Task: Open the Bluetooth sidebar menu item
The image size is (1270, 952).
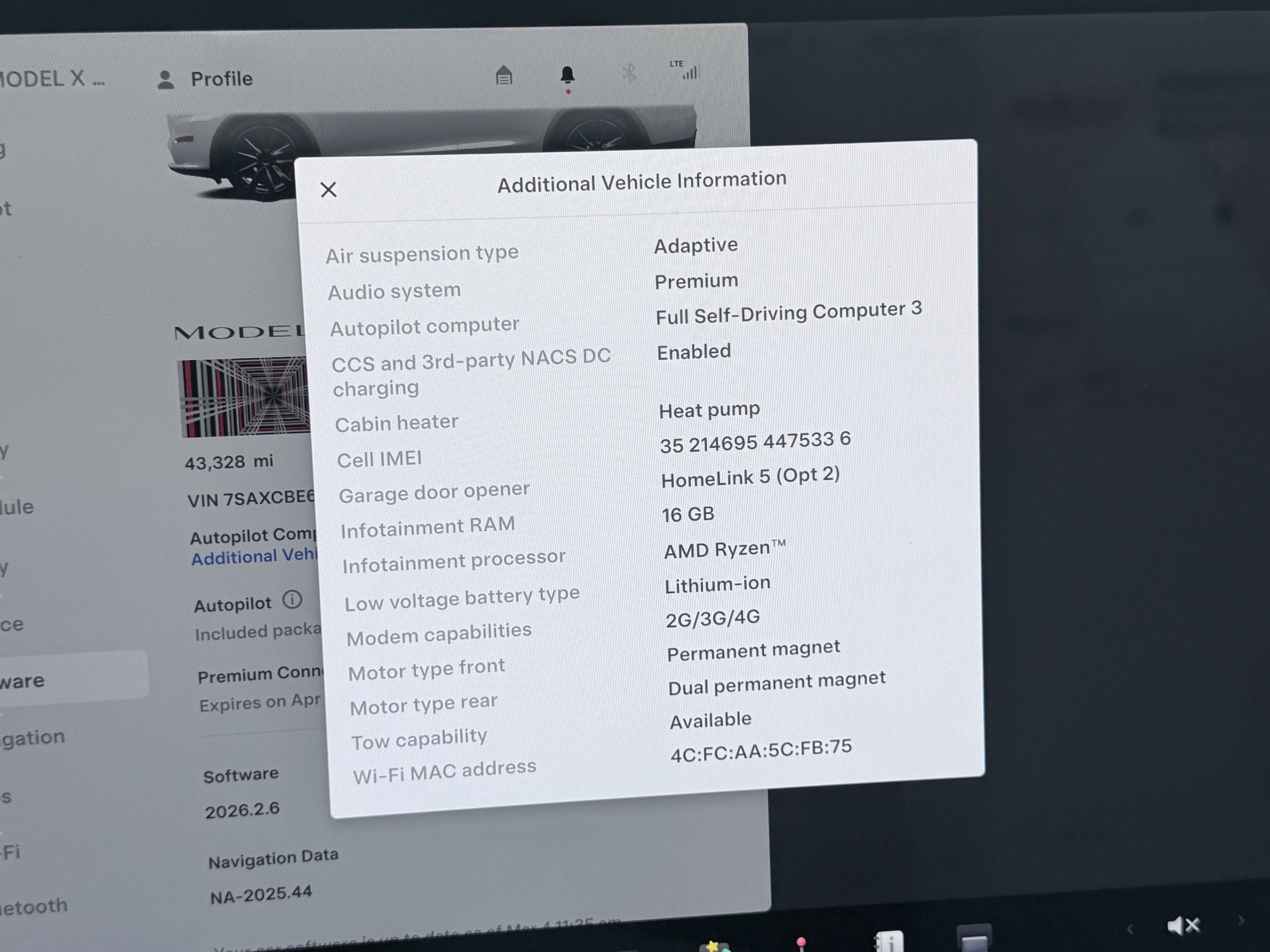Action: pos(35,906)
